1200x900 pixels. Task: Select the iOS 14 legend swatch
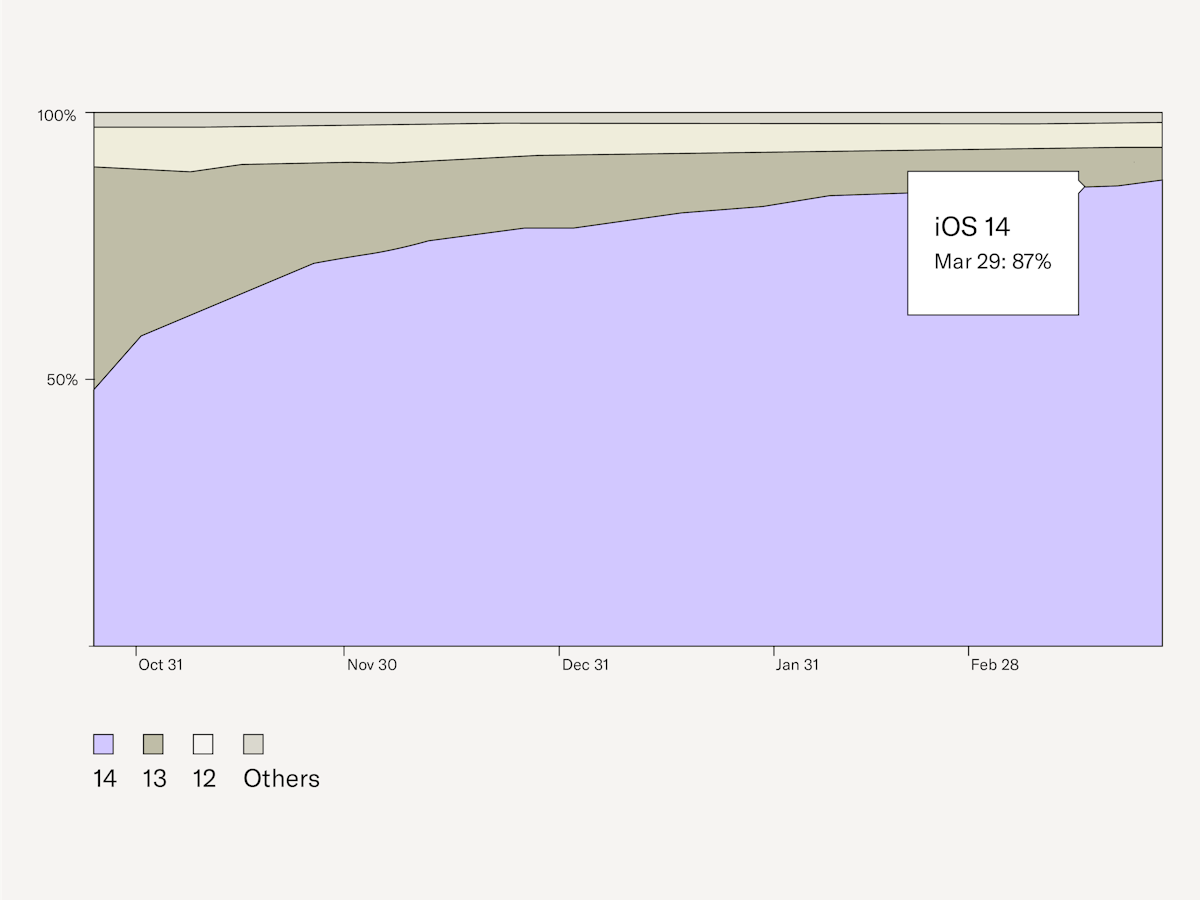[102, 742]
